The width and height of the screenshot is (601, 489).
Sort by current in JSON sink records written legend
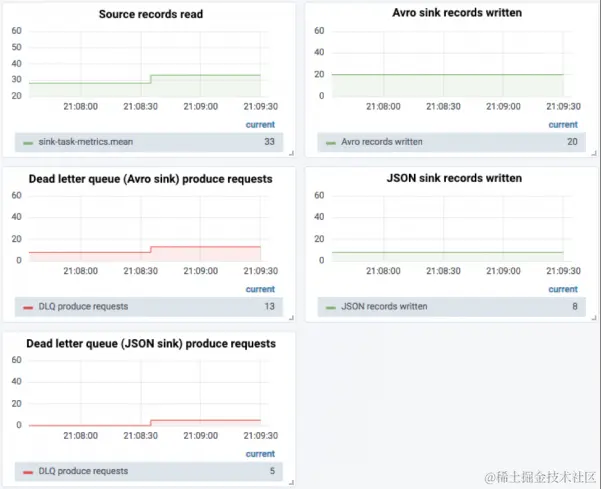pyautogui.click(x=563, y=289)
